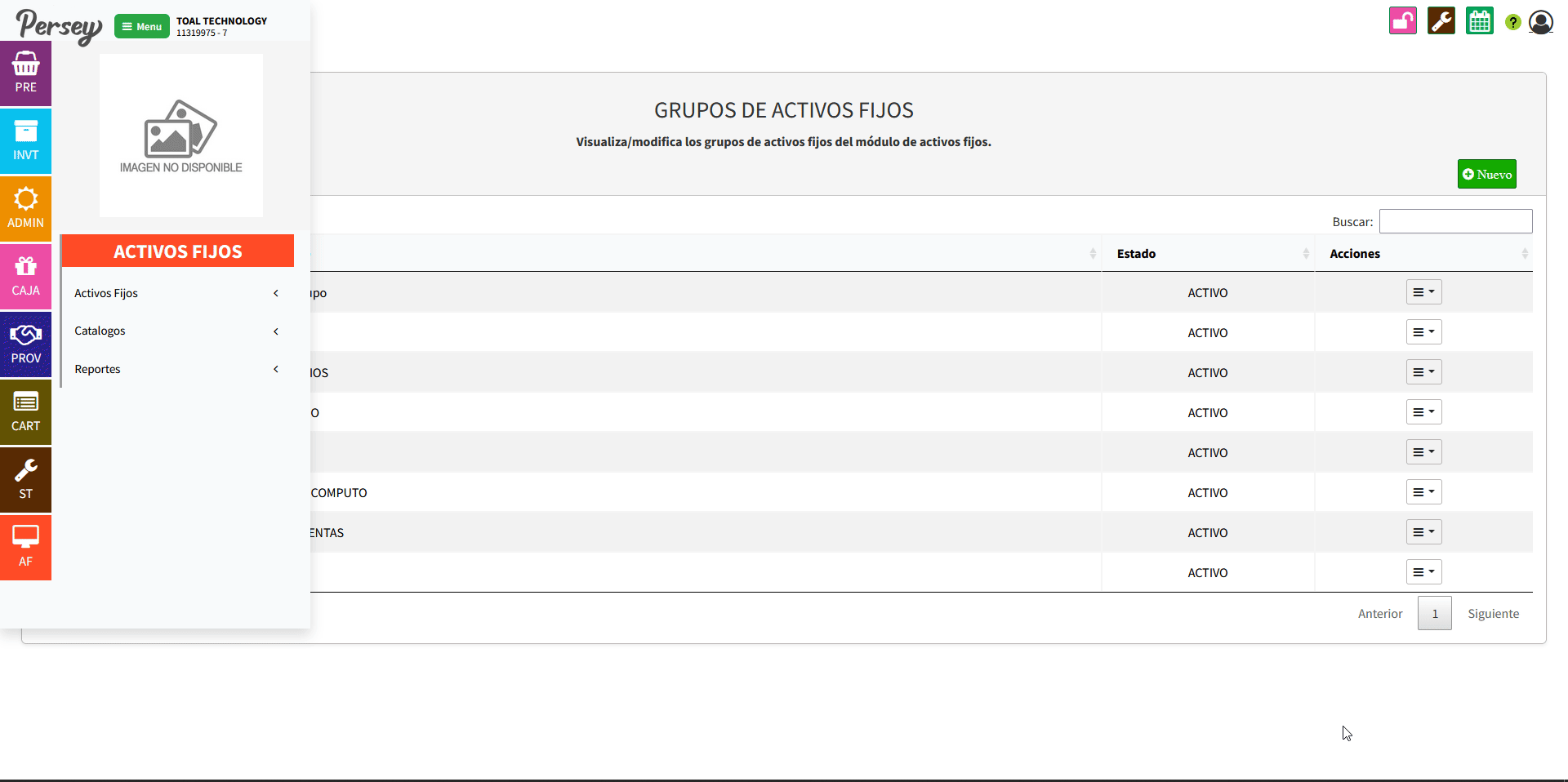Open the user profile icon

1540,22
